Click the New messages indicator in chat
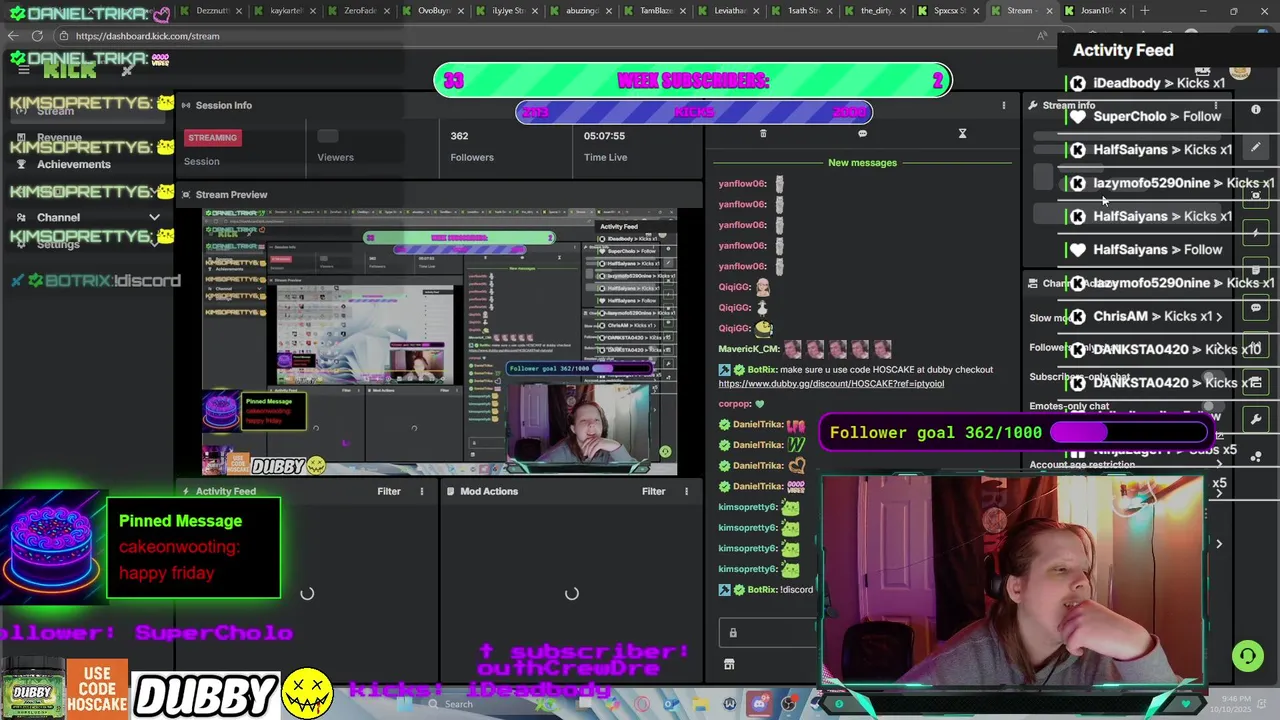 click(x=862, y=163)
